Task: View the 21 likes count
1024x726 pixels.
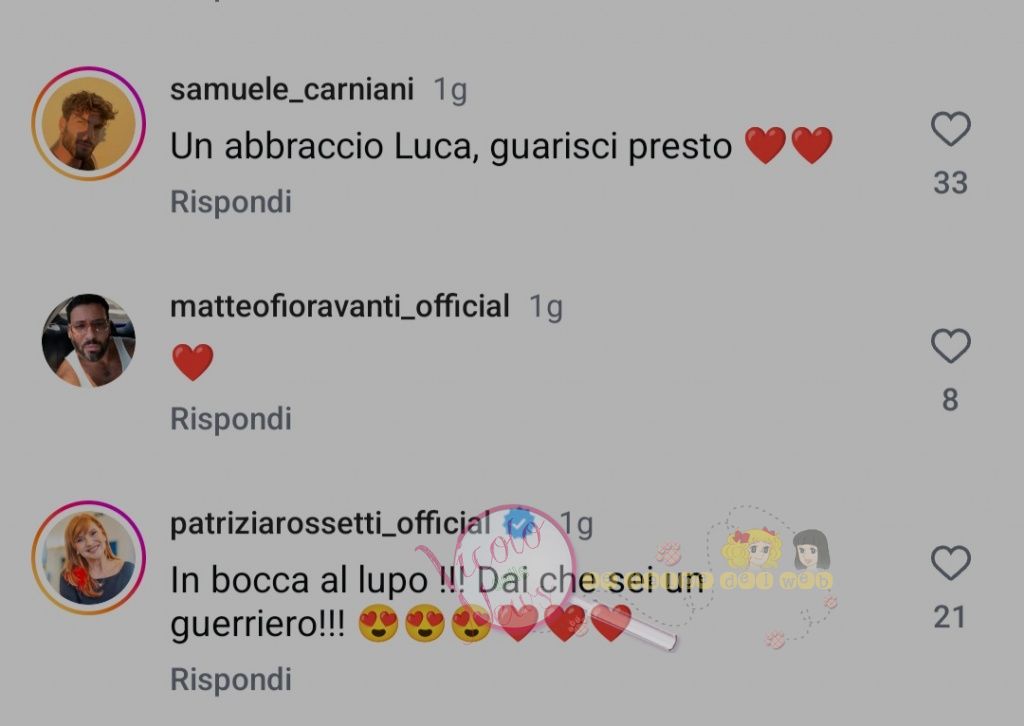Action: 950,617
